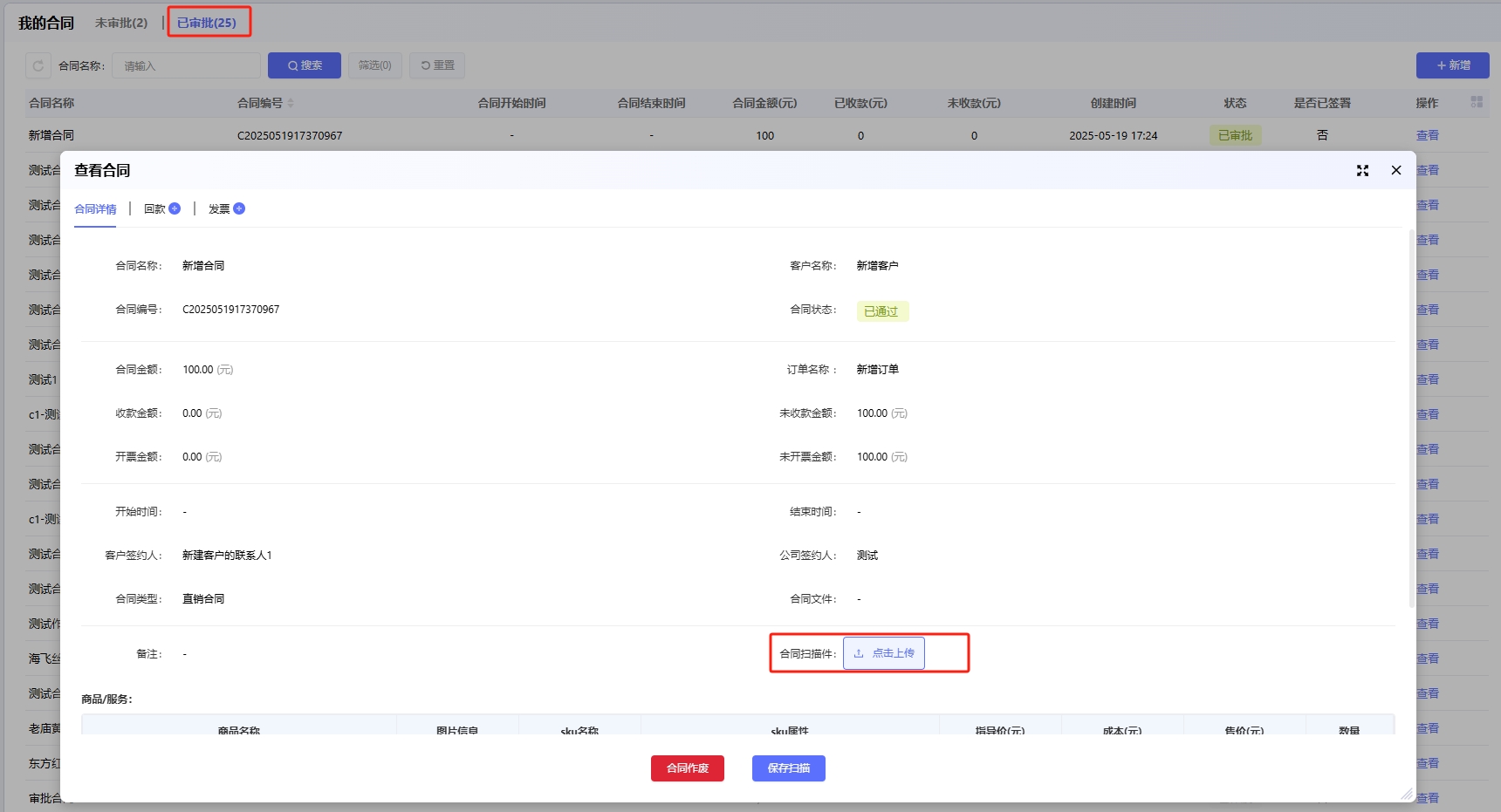The width and height of the screenshot is (1501, 812).
Task: Click the refresh icon left of 合同名称
Action: (38, 65)
